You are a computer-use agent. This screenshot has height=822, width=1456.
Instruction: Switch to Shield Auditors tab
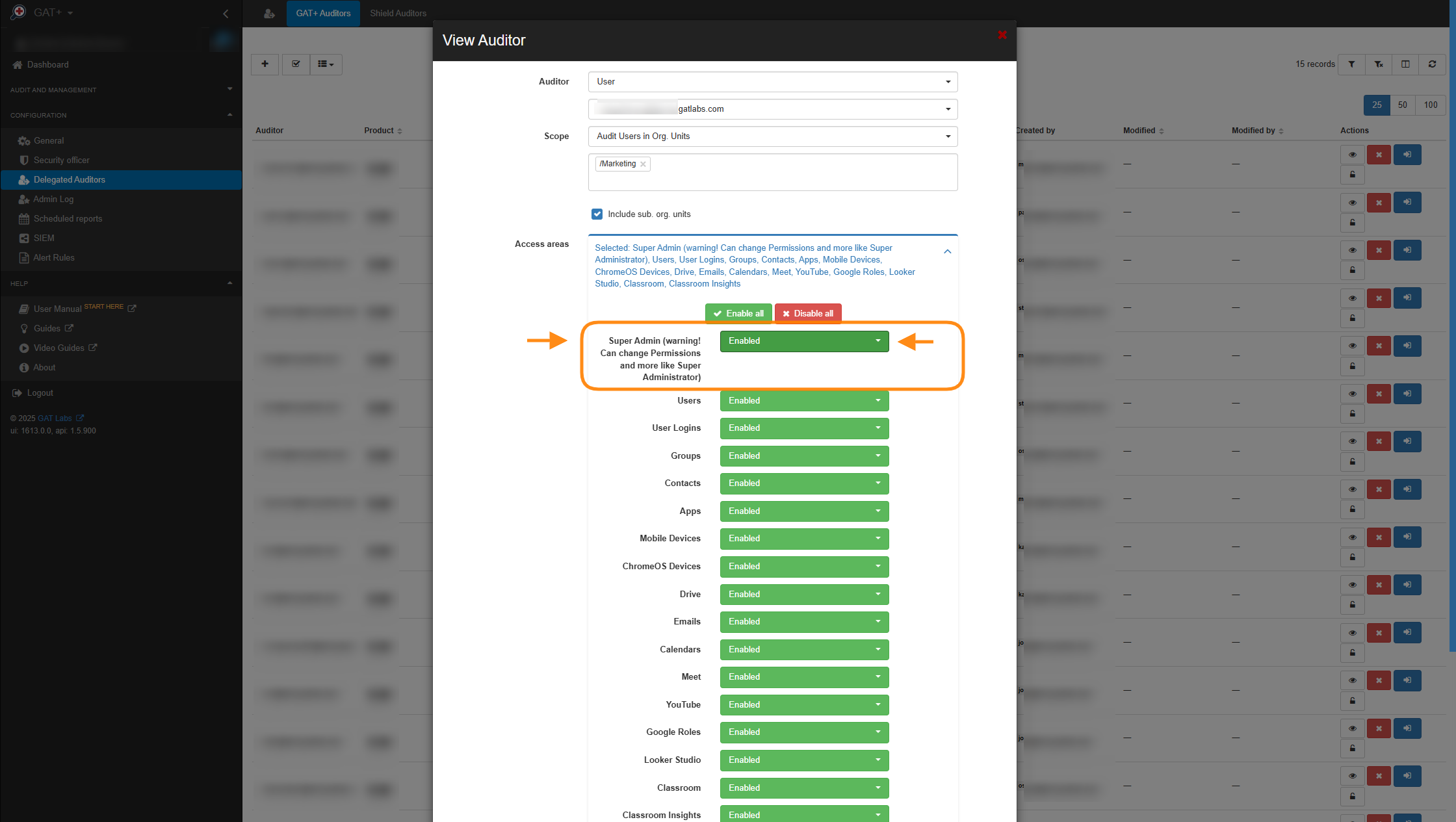(398, 13)
